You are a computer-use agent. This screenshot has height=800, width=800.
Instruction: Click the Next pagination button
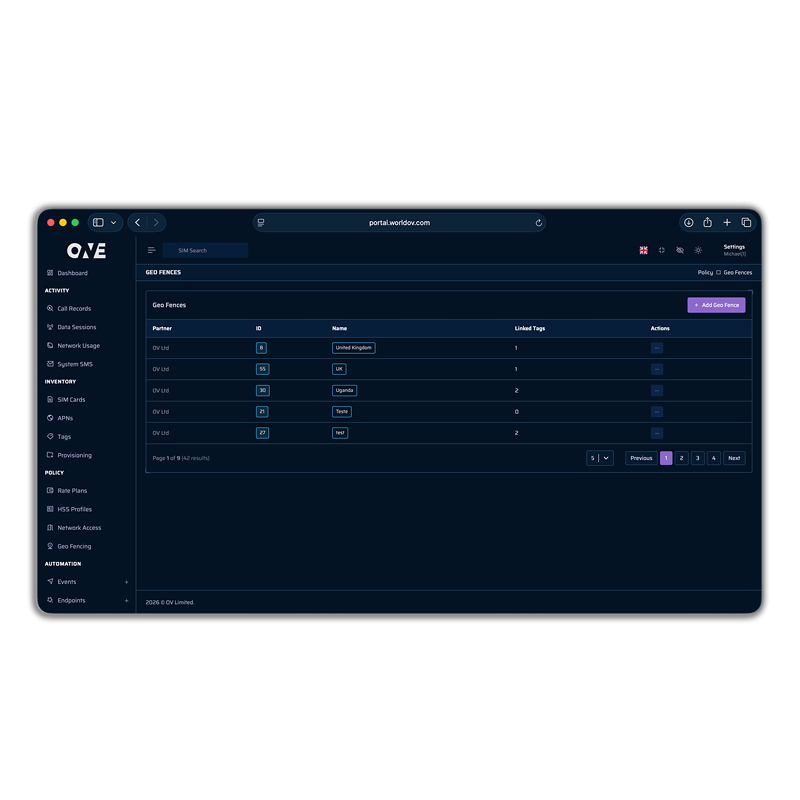(734, 458)
